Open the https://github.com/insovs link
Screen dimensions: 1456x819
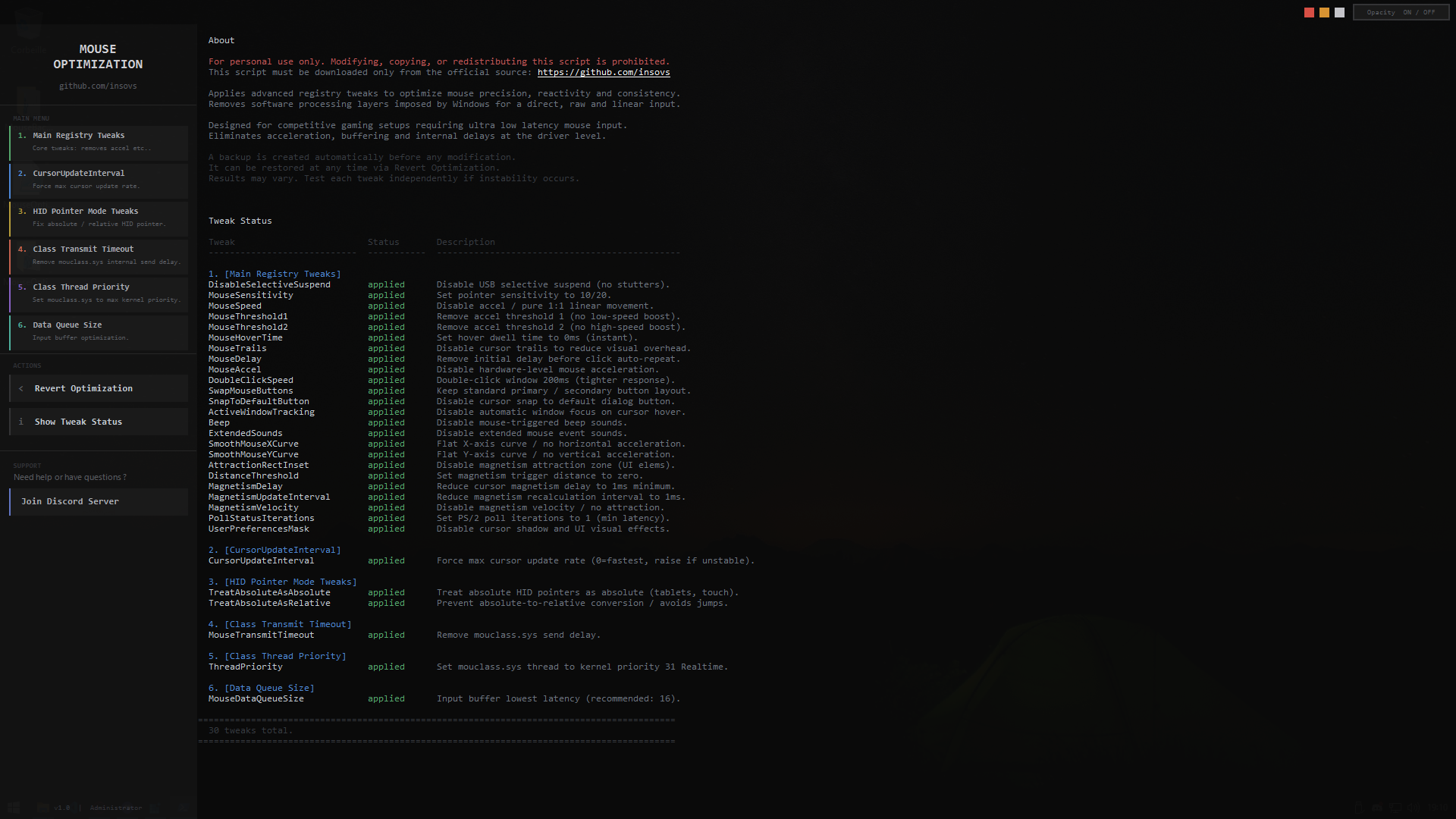[603, 72]
